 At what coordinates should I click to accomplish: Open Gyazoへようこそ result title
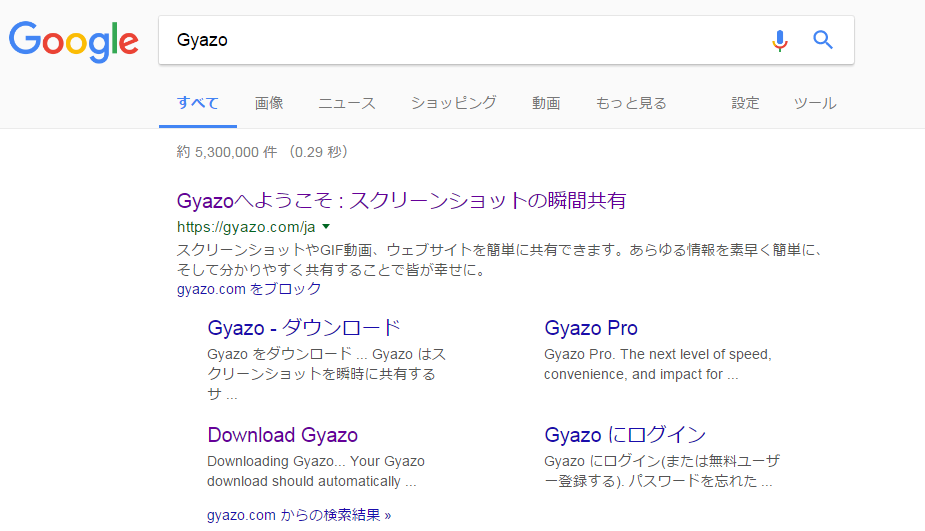pyautogui.click(x=401, y=201)
